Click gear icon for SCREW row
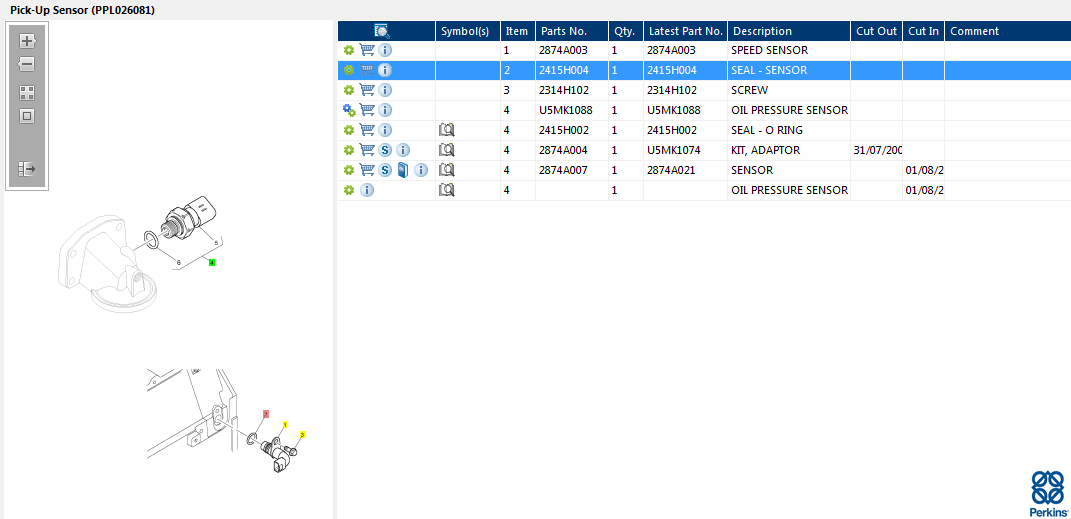1071x519 pixels. coord(348,90)
